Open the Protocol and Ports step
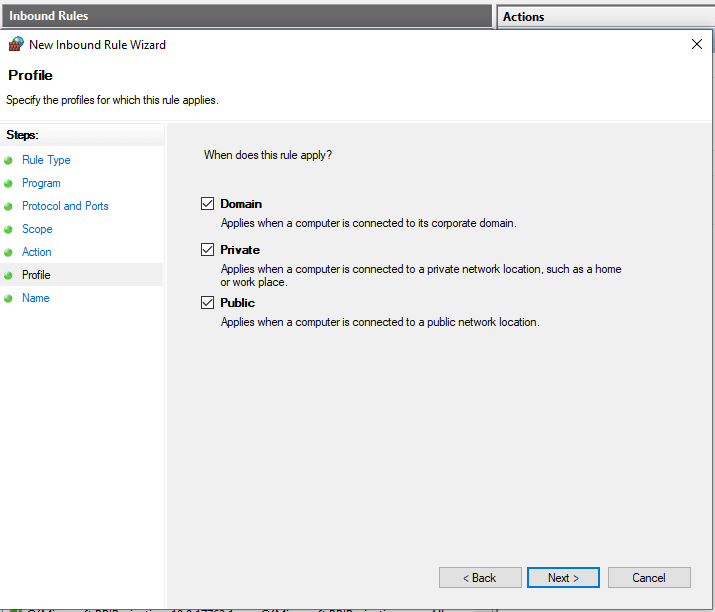The height and width of the screenshot is (612, 715). pyautogui.click(x=65, y=206)
